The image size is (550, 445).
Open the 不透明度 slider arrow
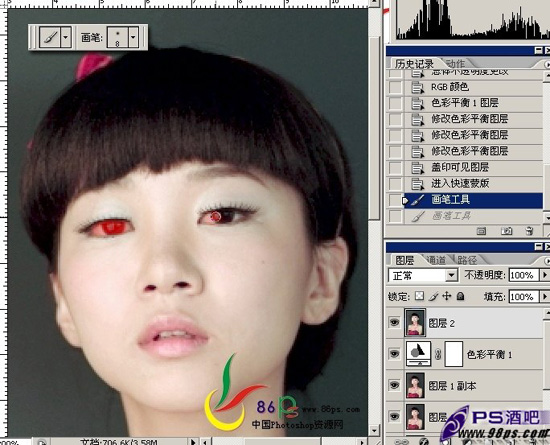pyautogui.click(x=545, y=275)
